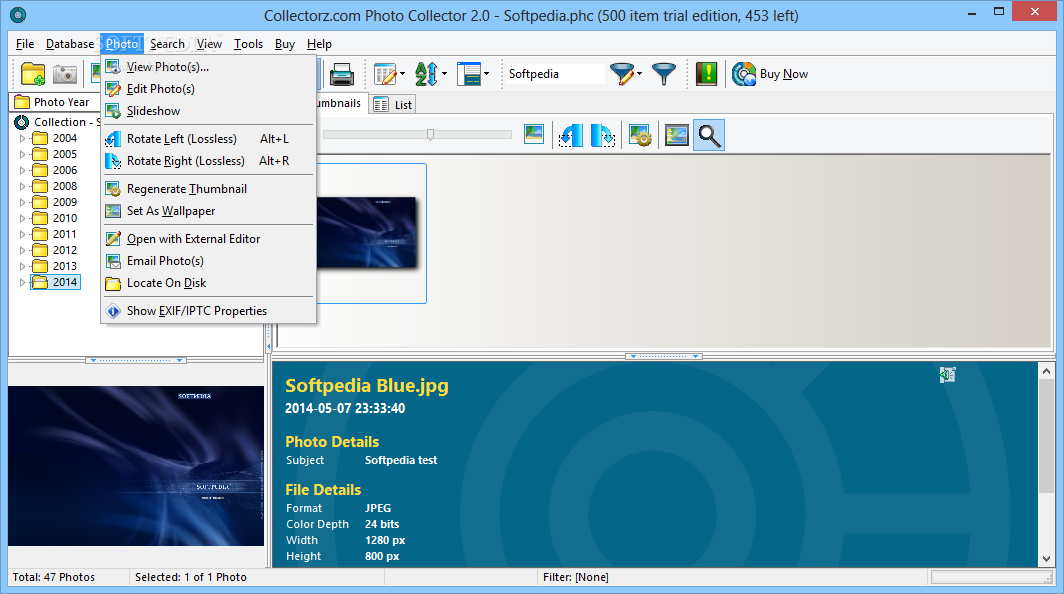Click the A-Z sort order icon
1064x594 pixels.
tap(426, 74)
